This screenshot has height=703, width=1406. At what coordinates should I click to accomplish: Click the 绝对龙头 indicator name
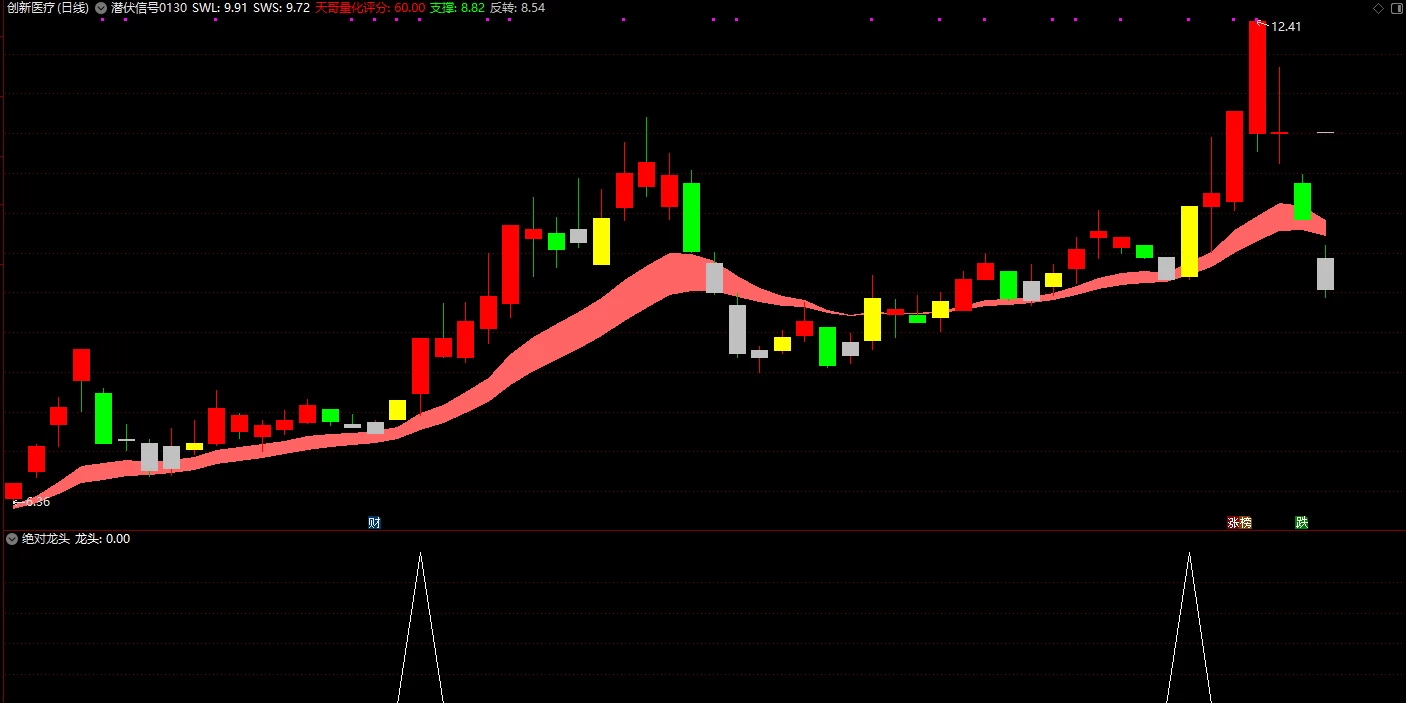(x=46, y=539)
